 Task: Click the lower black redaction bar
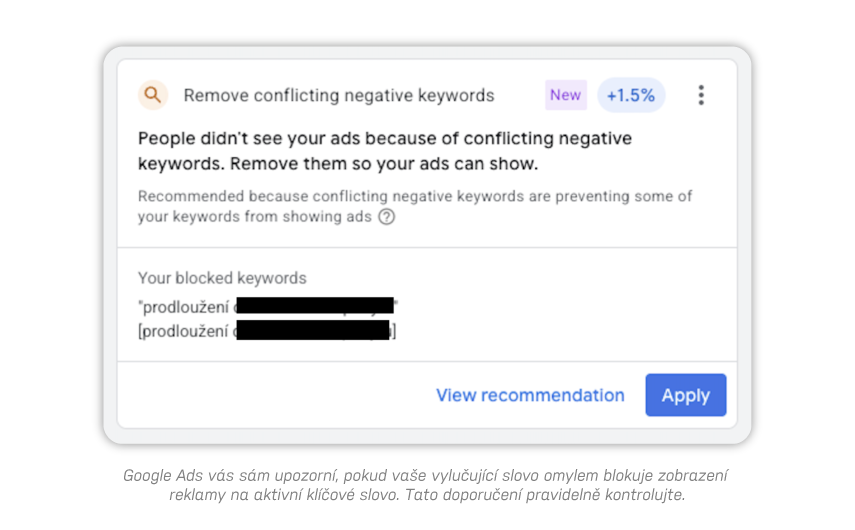[x=313, y=330]
